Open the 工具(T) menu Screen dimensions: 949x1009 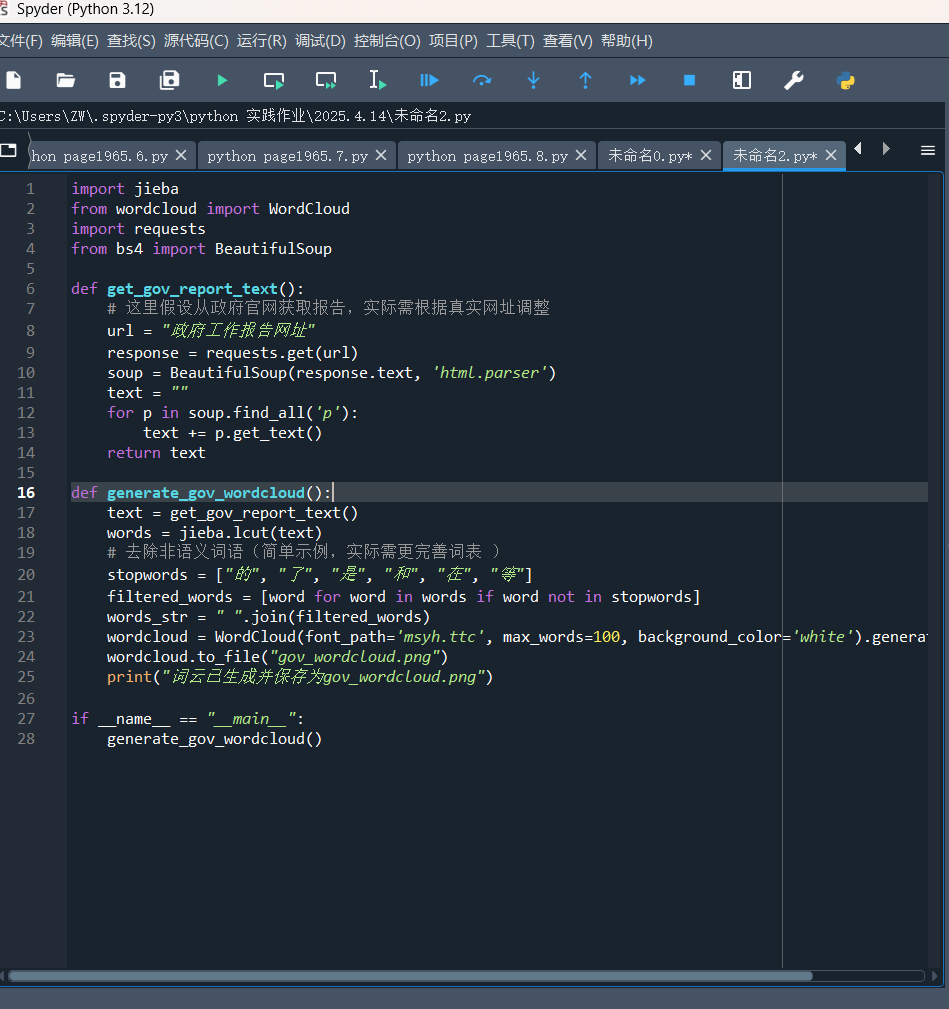point(510,41)
